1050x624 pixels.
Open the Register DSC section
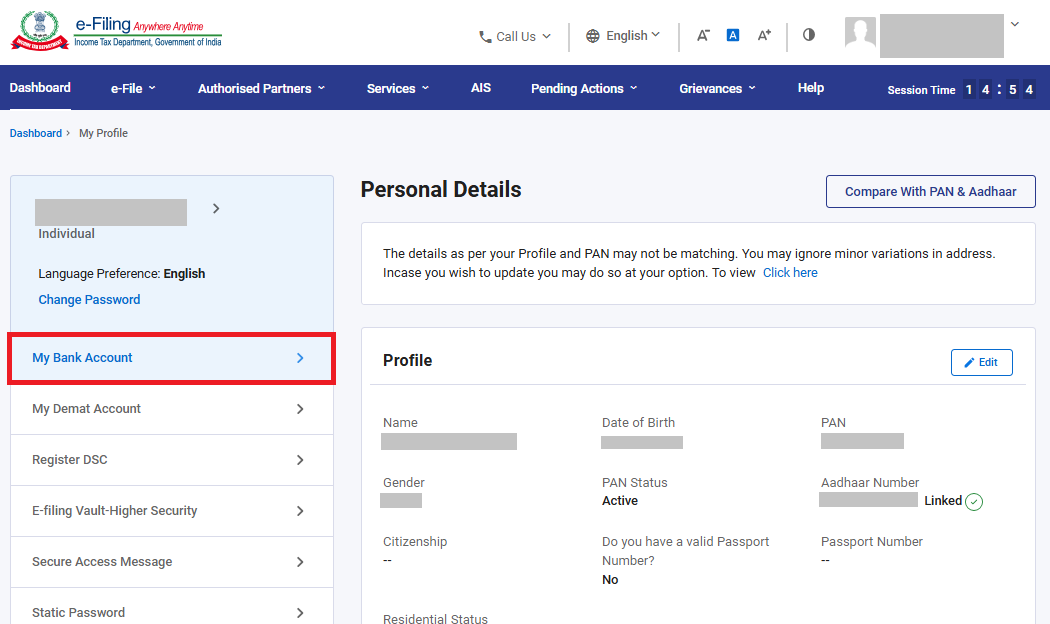pyautogui.click(x=170, y=460)
